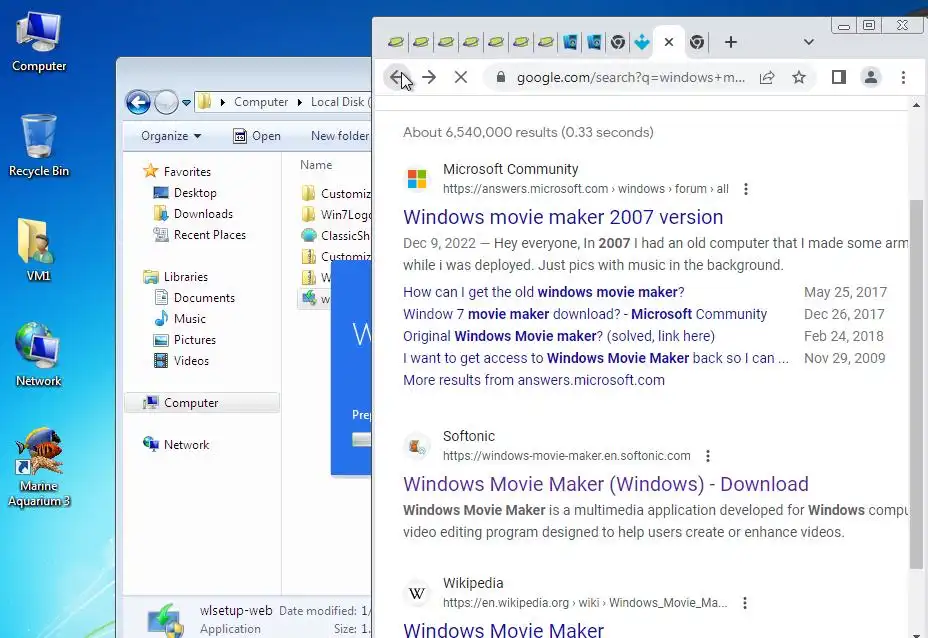Switch to the Chrome-icon tab after active tab
This screenshot has width=928, height=638.
click(697, 42)
